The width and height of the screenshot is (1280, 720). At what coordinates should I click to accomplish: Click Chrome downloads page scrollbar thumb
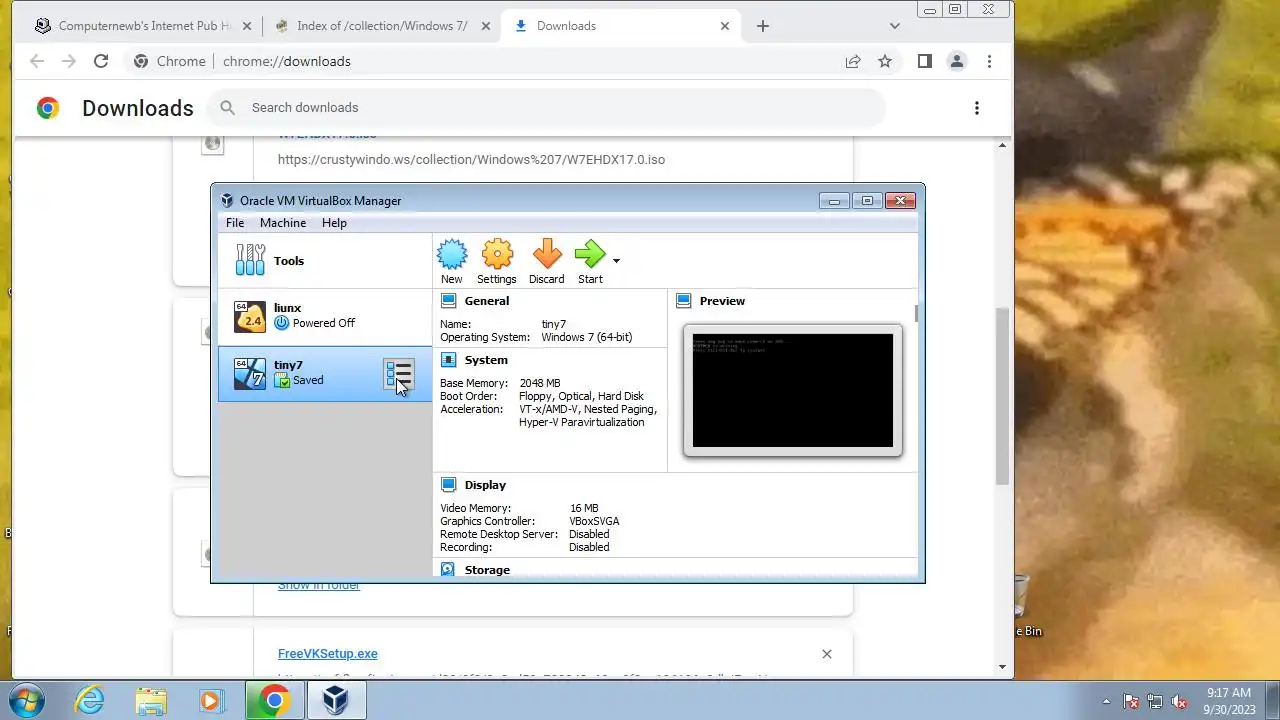pyautogui.click(x=1003, y=395)
